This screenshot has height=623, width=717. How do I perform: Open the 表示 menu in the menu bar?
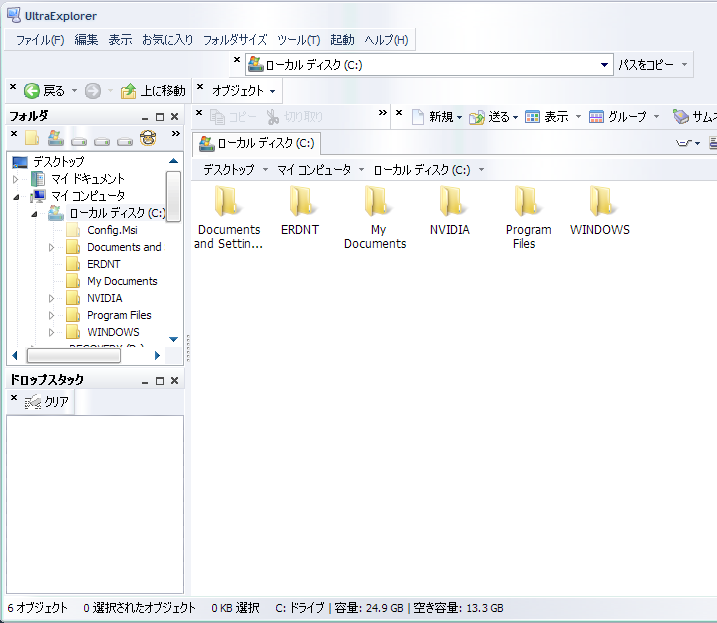coord(120,40)
